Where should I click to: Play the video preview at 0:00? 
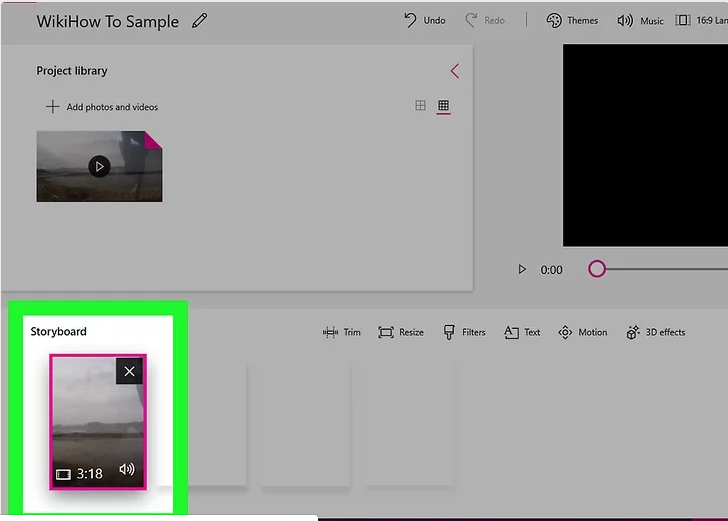pos(522,269)
